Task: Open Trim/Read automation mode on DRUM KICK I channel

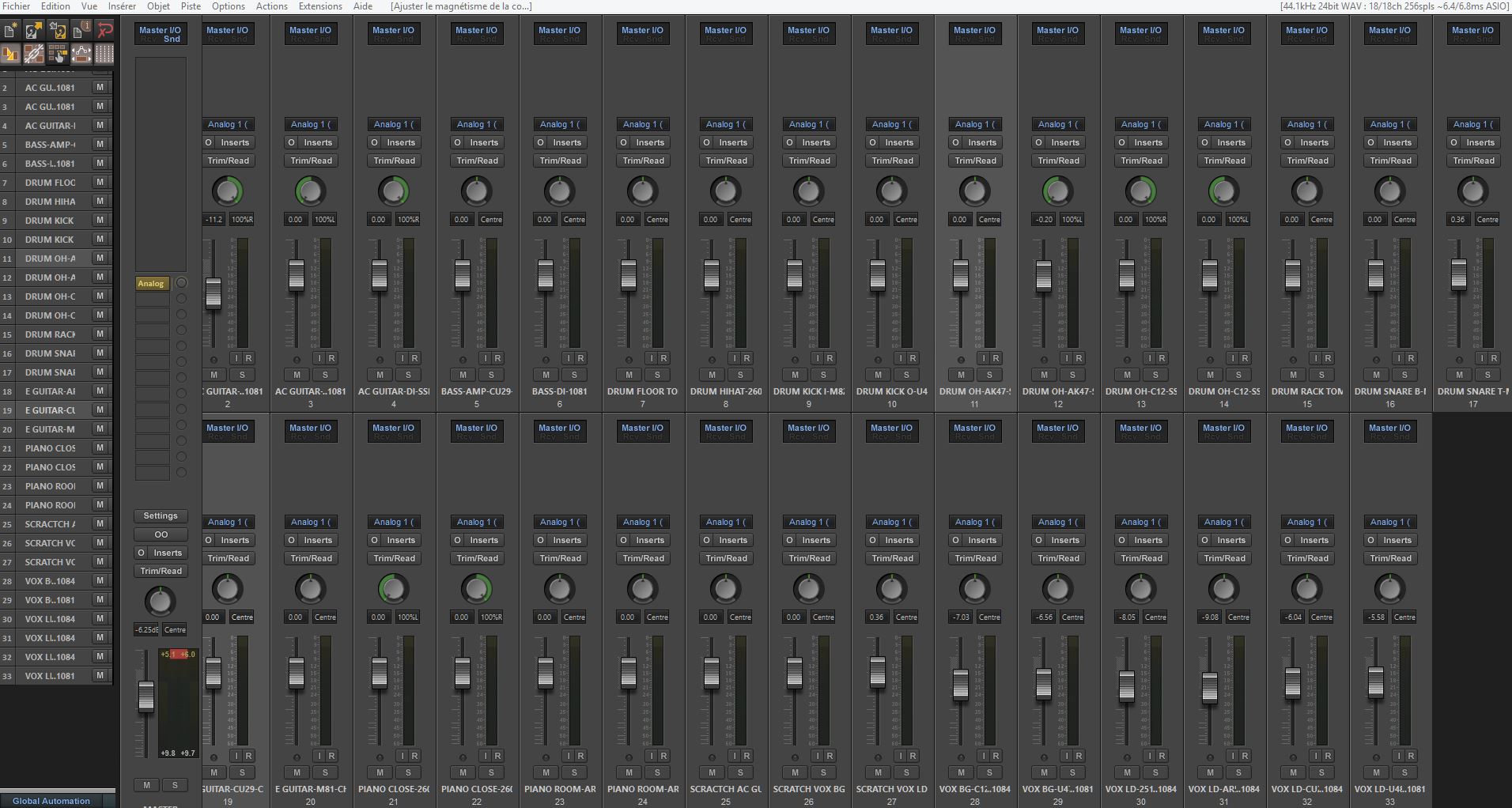Action: (x=809, y=160)
